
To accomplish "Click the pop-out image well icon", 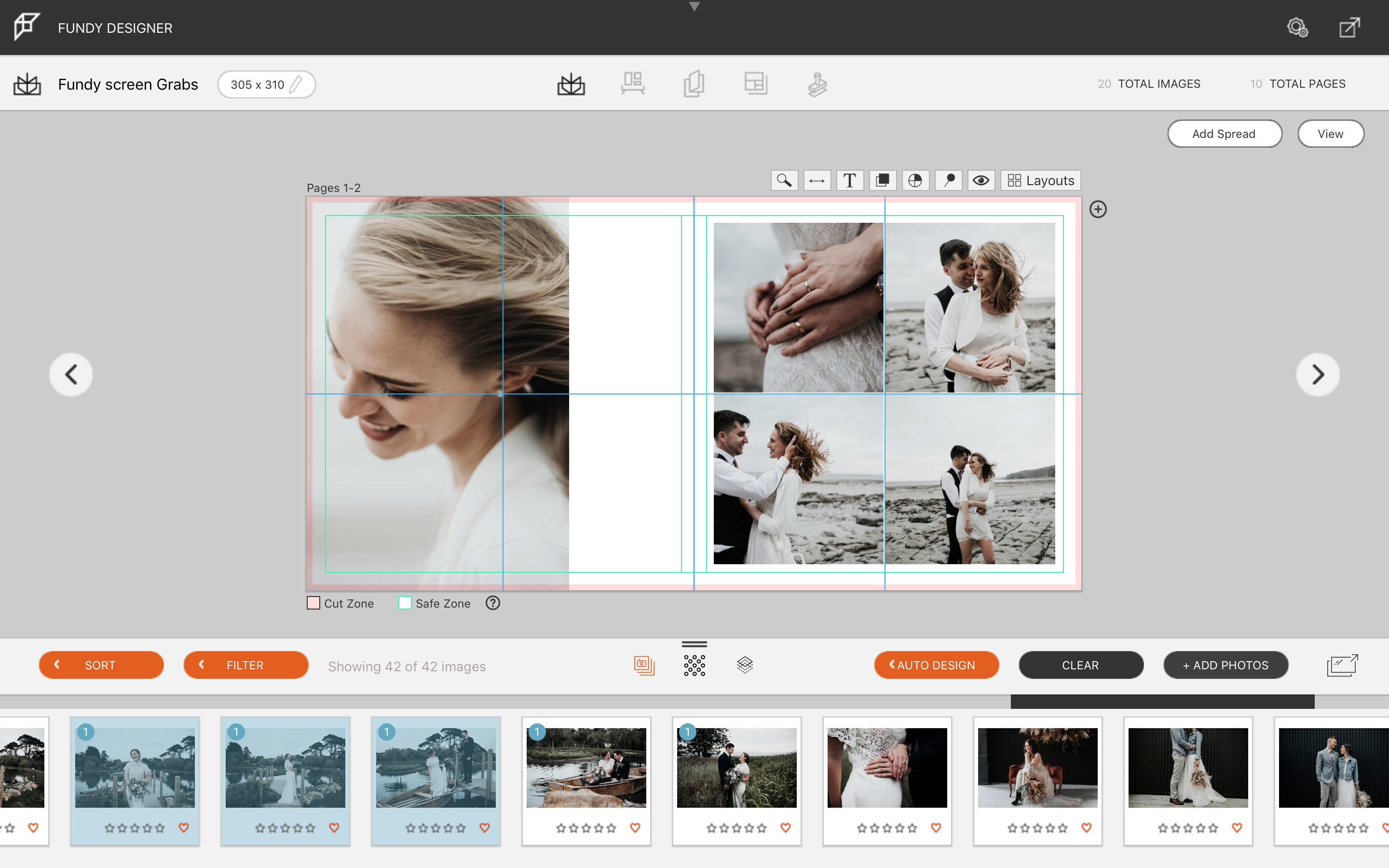I will pos(1343,665).
